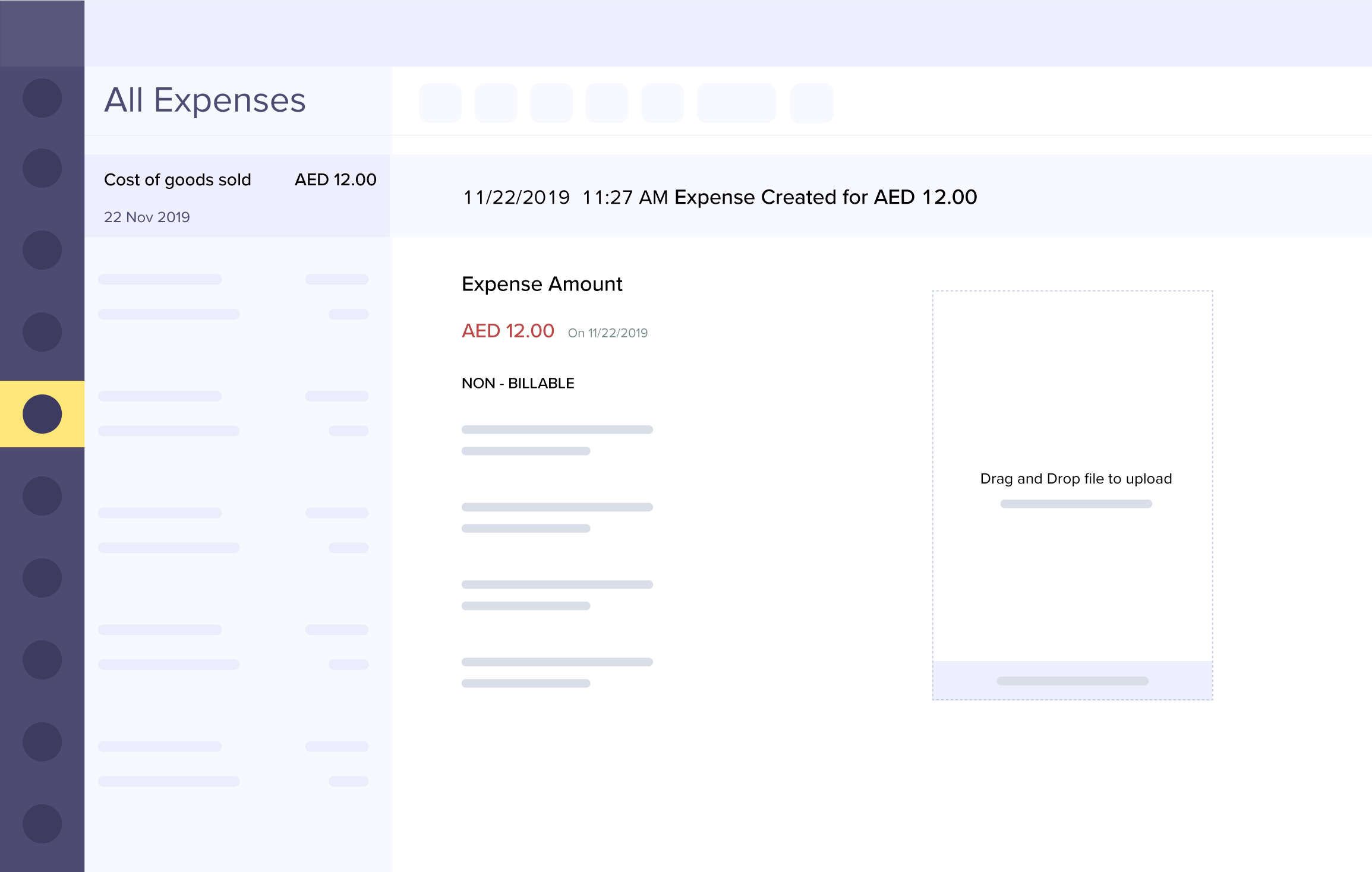Click the widest toolbar placeholder button

[x=736, y=103]
